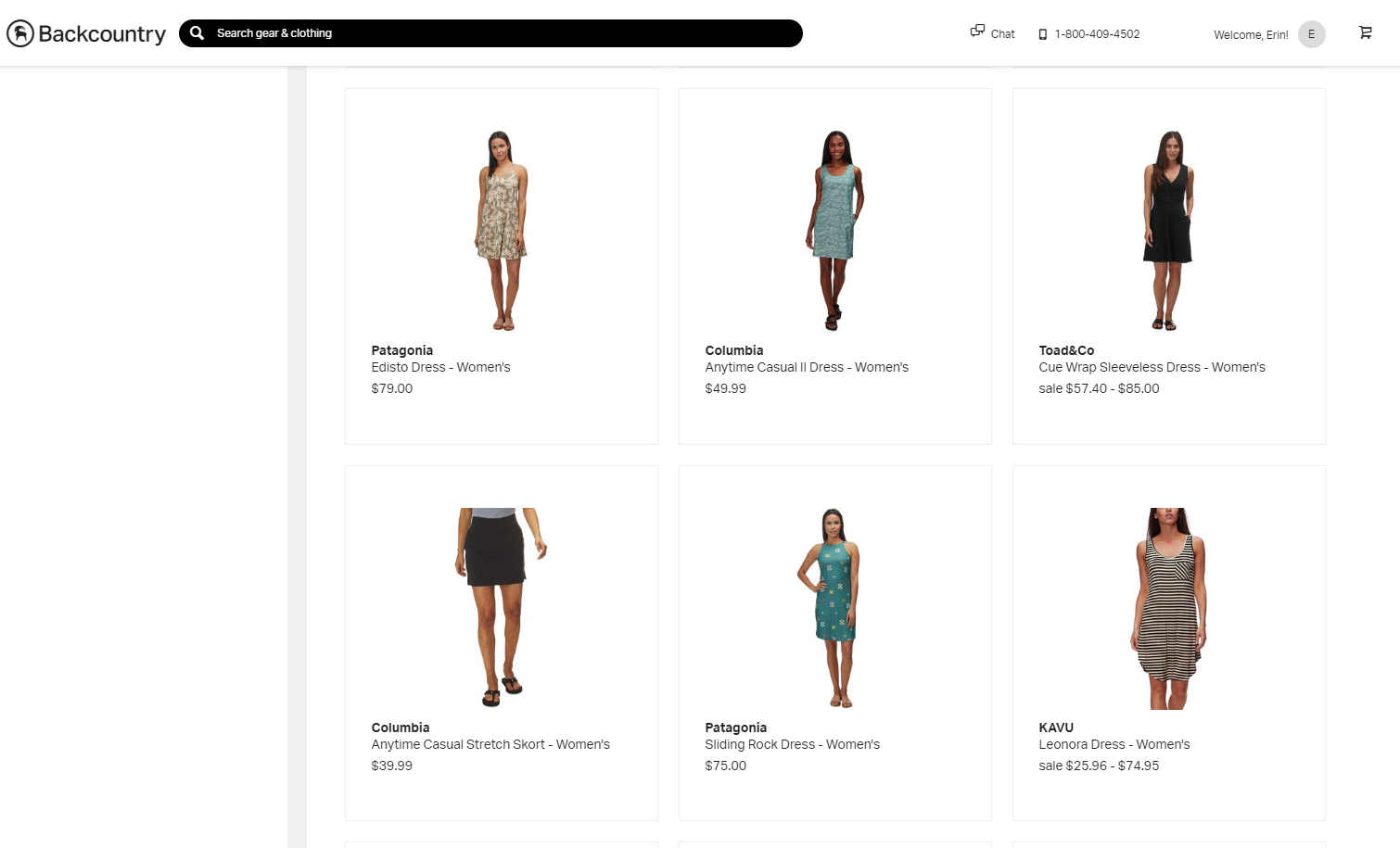Click the Backcountry wordmark

(x=102, y=34)
